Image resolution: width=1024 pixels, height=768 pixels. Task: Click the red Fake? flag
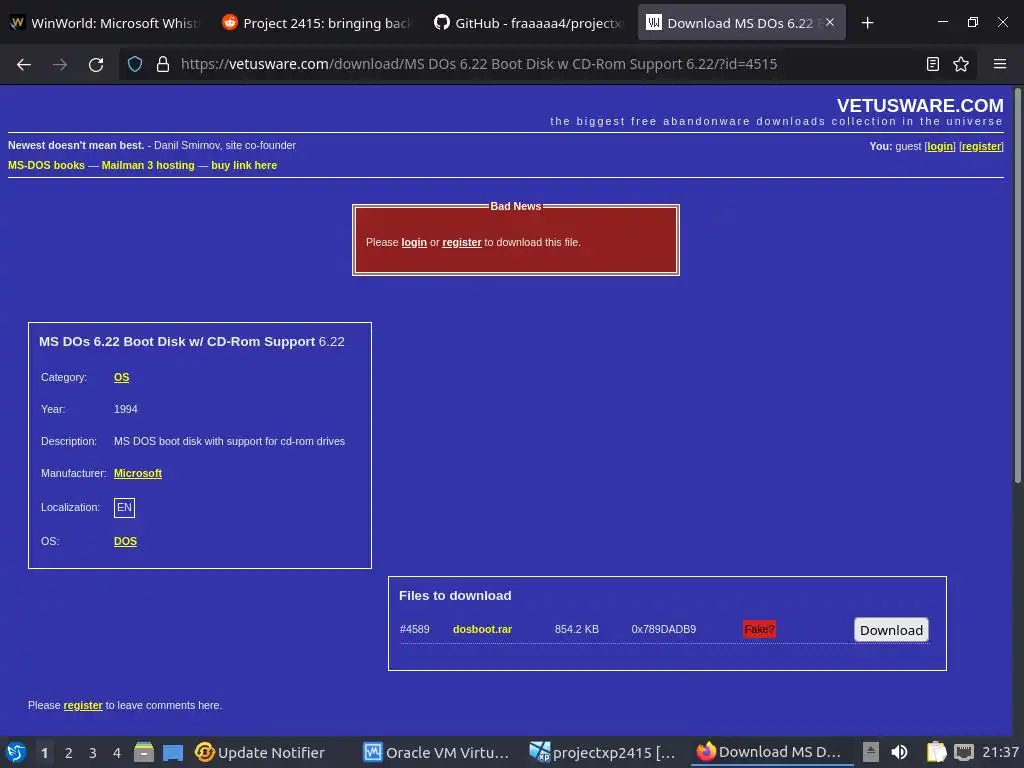(759, 630)
